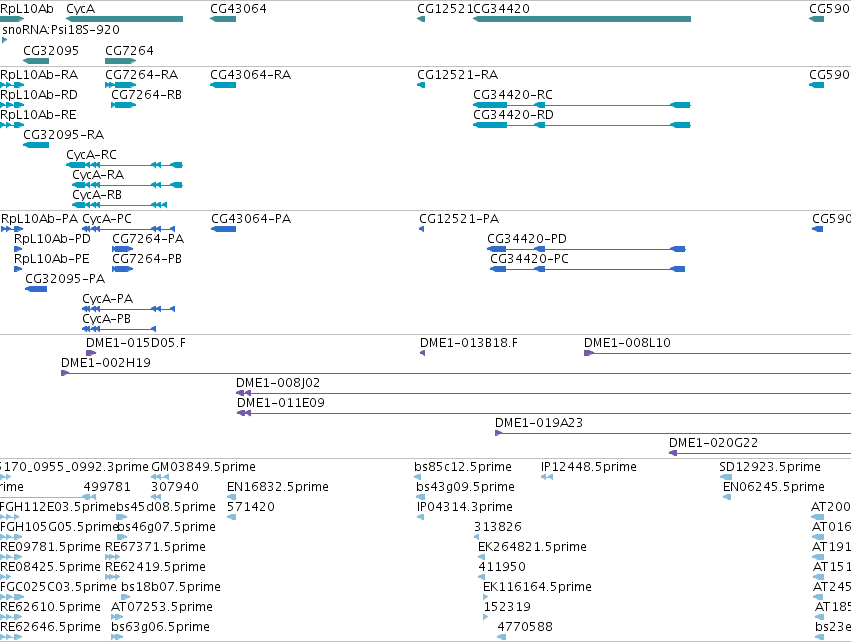Select the CG12521-RA transcript

(x=421, y=85)
